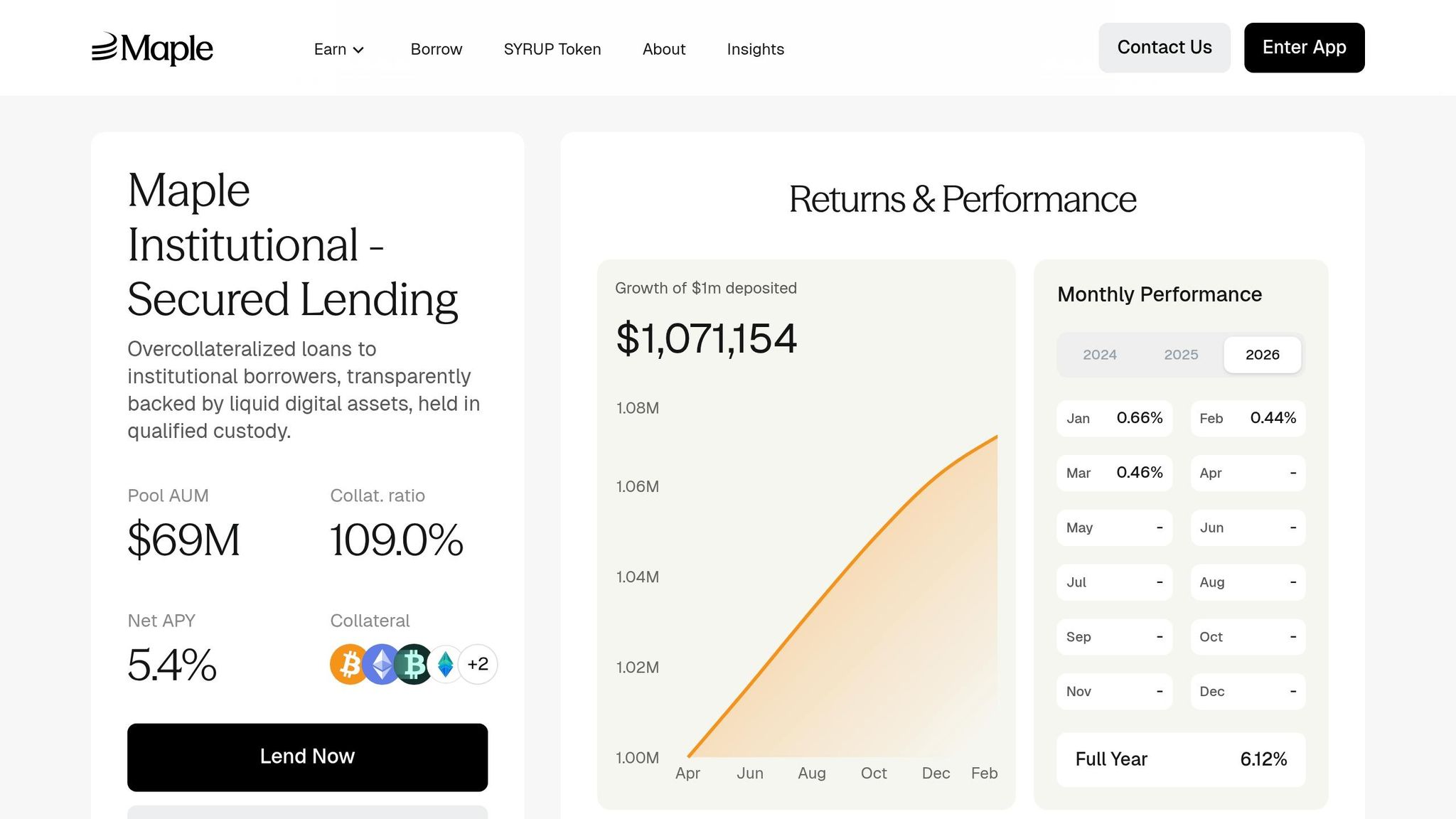Show the +2 additional collateral assets

click(x=478, y=665)
